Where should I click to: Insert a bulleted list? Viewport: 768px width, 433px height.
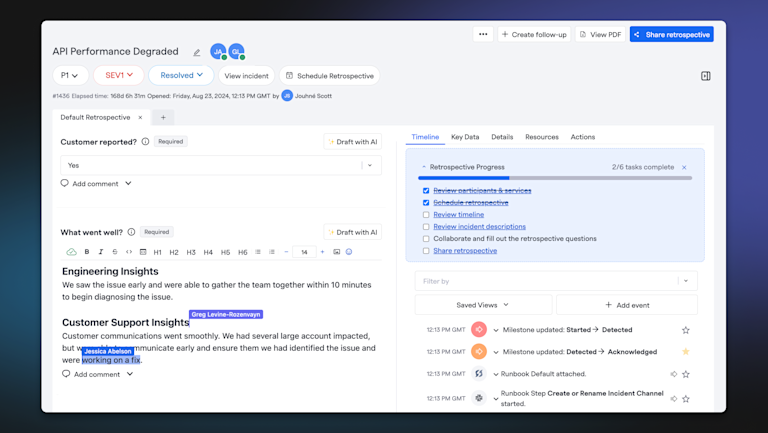coord(258,252)
